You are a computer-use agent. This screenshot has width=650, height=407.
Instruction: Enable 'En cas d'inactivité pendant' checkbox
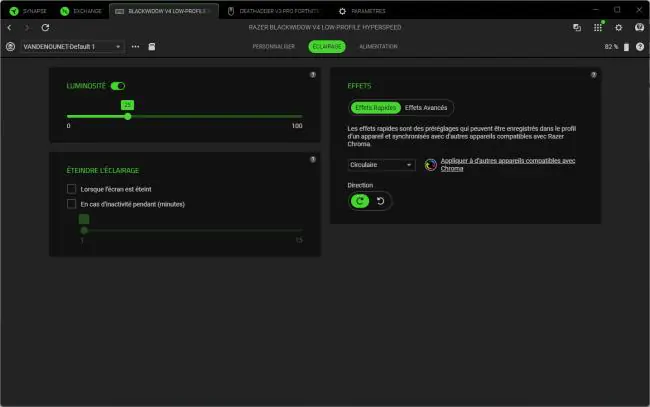pyautogui.click(x=71, y=204)
